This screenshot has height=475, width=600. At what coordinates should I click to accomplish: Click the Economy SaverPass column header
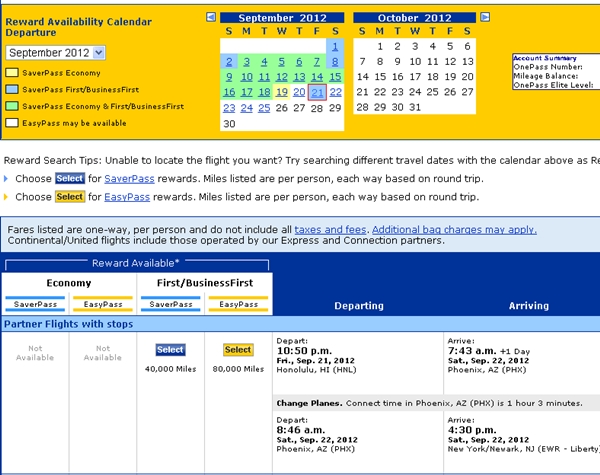click(x=35, y=304)
